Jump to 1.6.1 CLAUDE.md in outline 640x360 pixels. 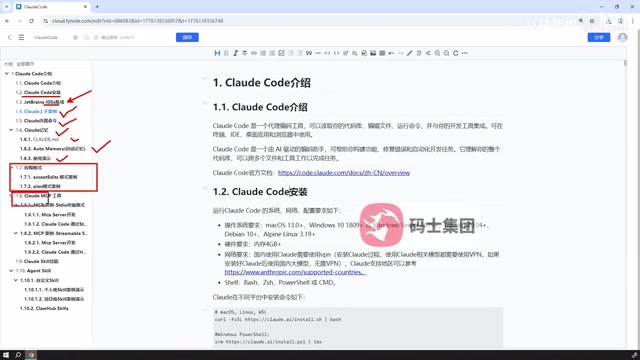(39, 140)
